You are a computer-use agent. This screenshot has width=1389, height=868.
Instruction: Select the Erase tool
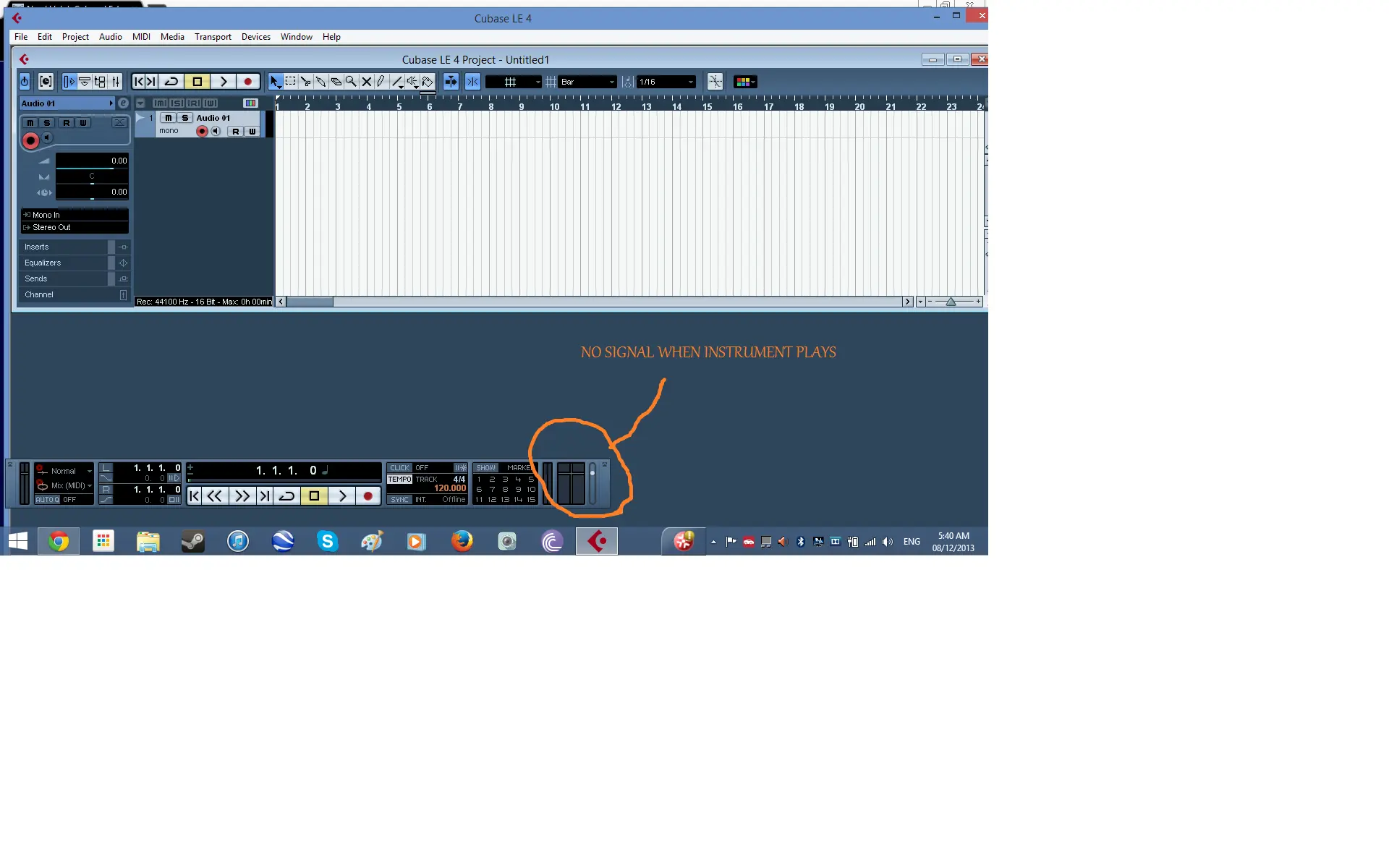click(x=336, y=82)
